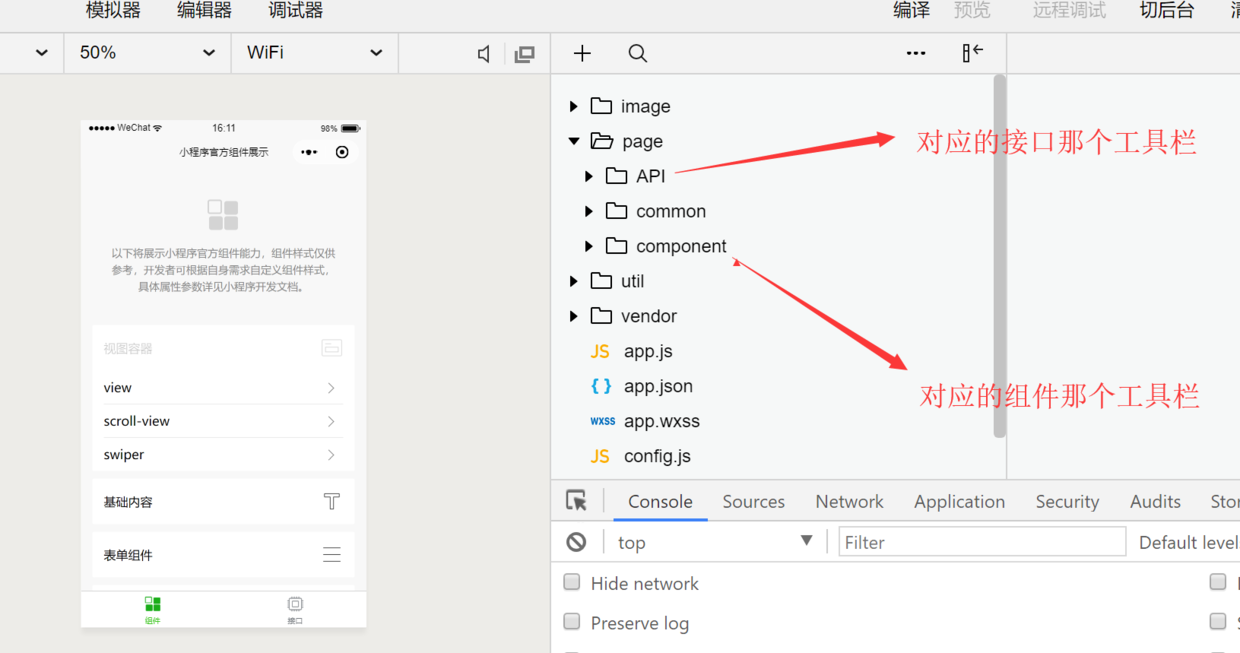The height and width of the screenshot is (653, 1240).
Task: Click the file tree vertical scrollbar
Action: tap(999, 256)
